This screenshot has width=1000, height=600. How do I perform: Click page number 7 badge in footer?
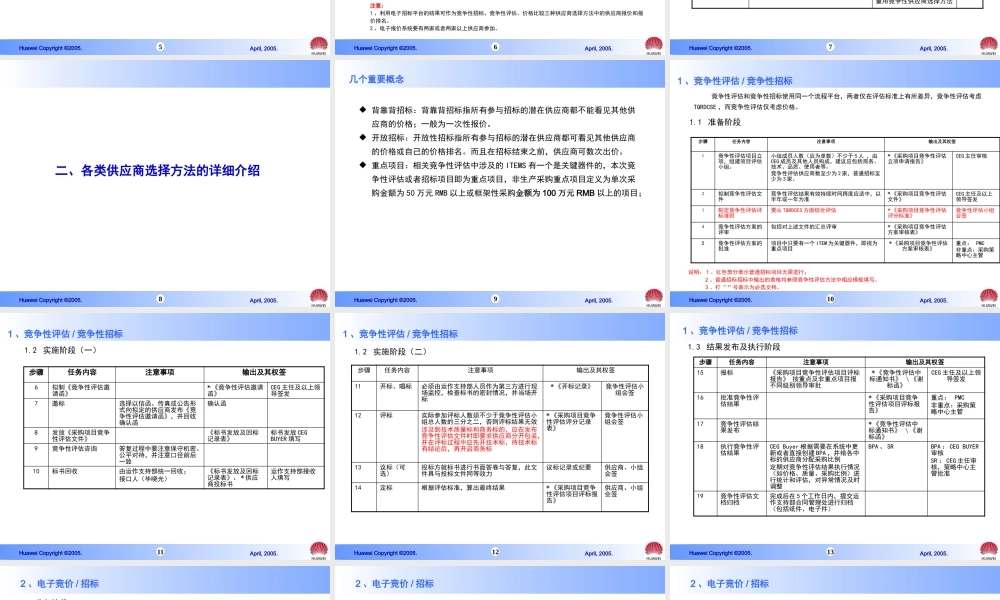[x=830, y=47]
